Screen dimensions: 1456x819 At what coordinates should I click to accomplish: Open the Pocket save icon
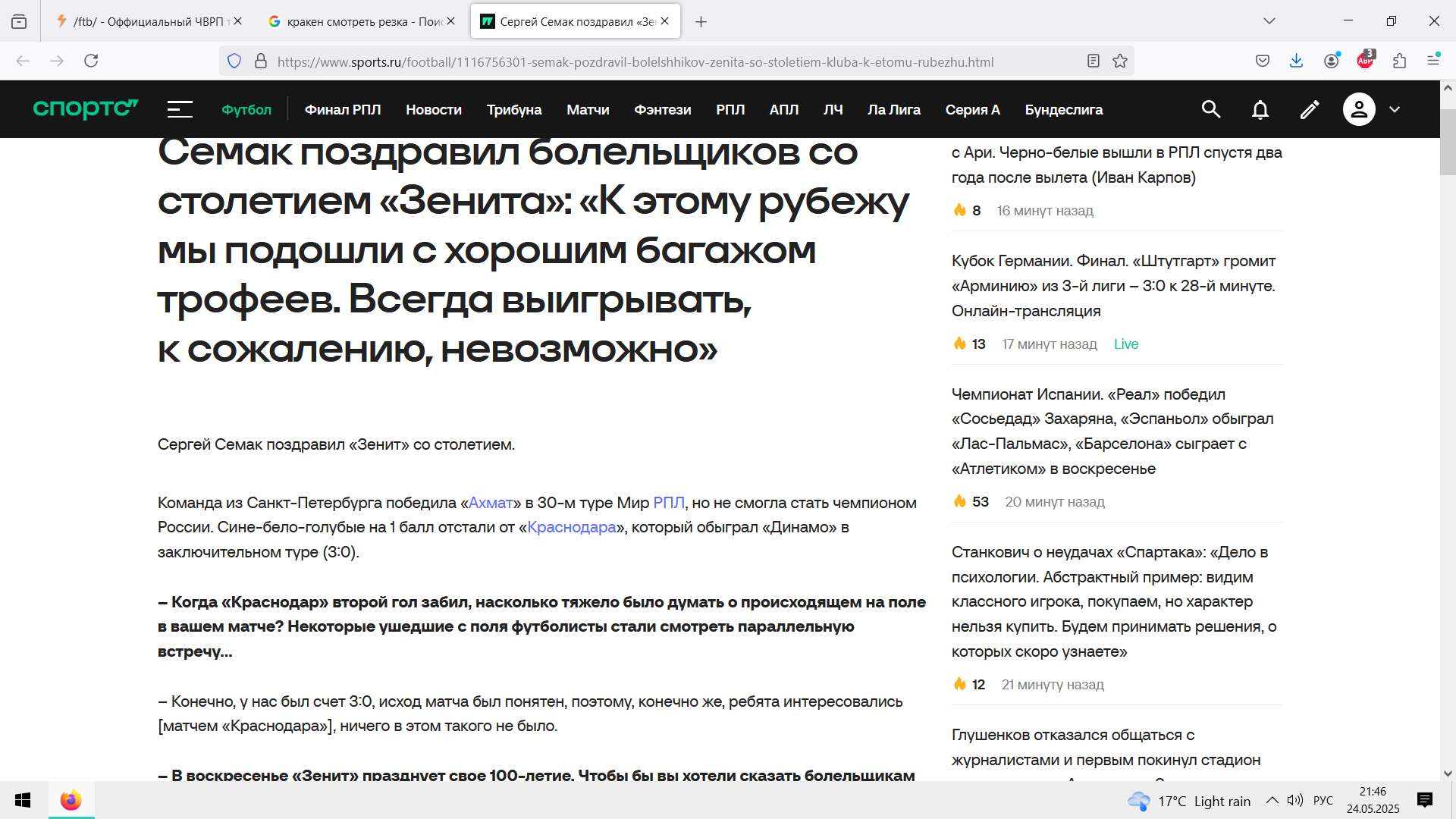click(x=1263, y=61)
